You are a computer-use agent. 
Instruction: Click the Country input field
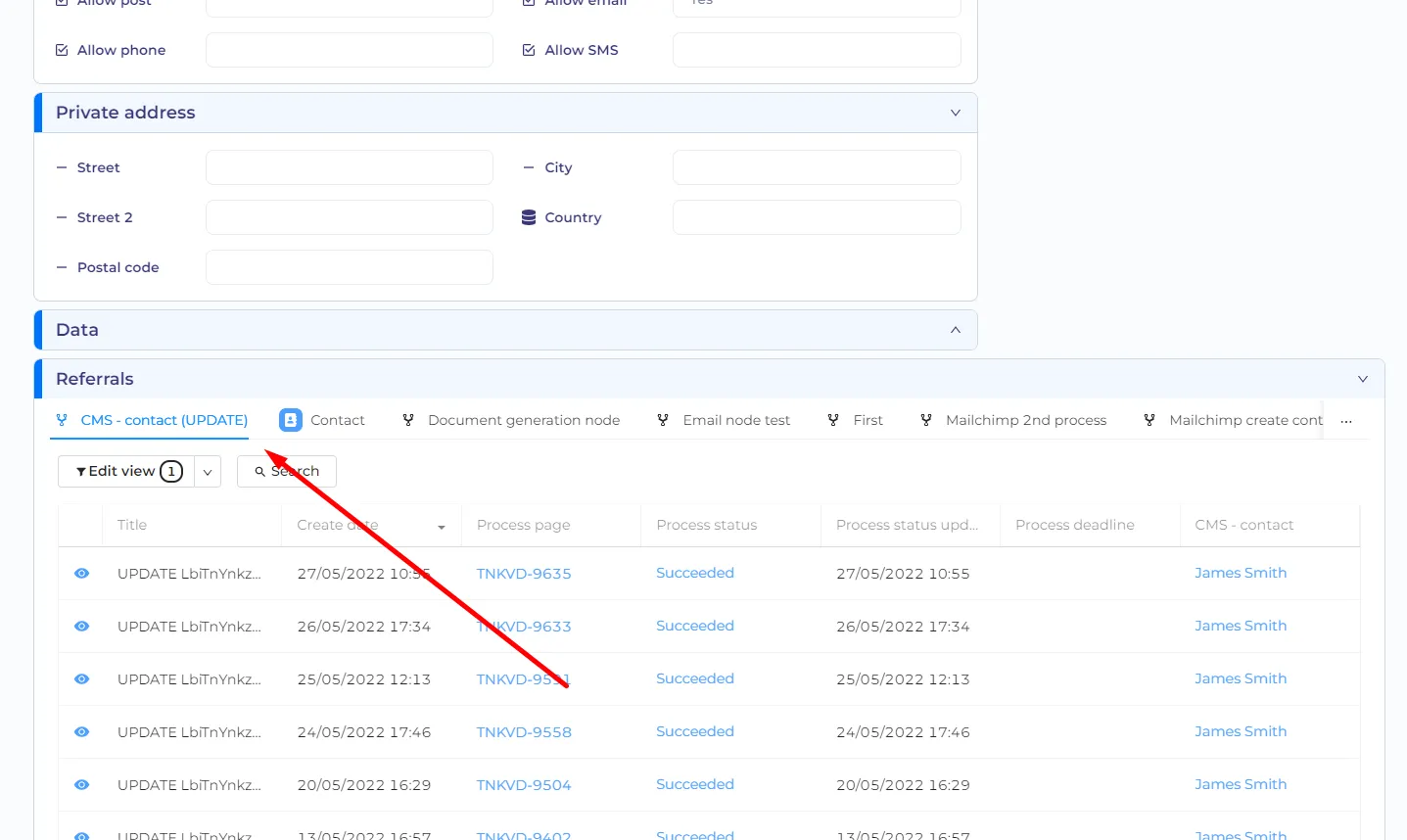817,217
